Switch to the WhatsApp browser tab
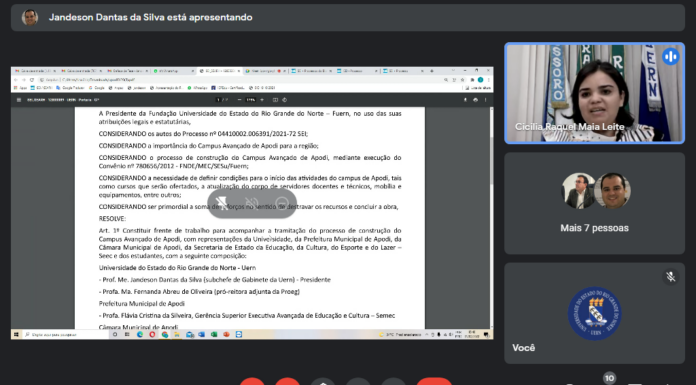This screenshot has width=696, height=385. coord(174,71)
